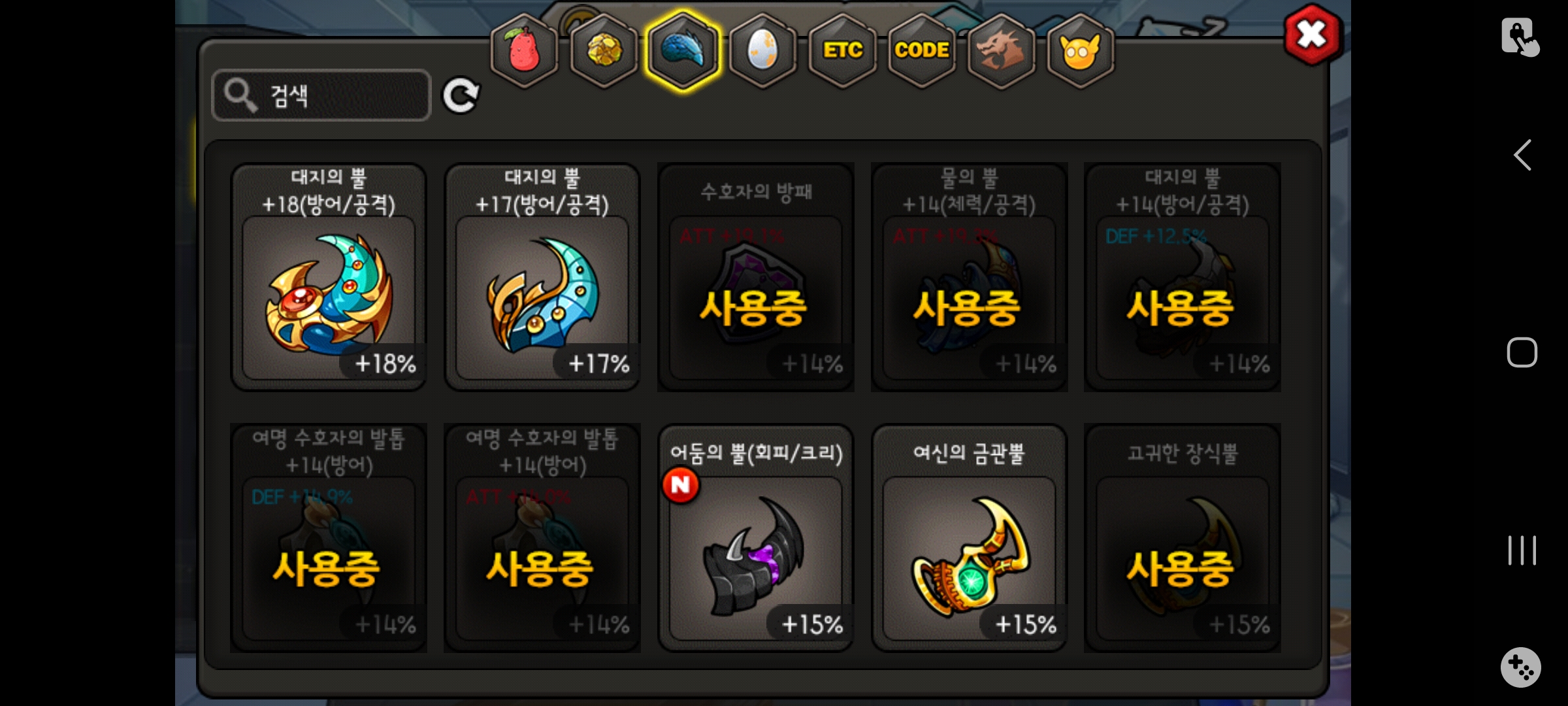This screenshot has width=1568, height=706.
Task: Close the inventory with red X
Action: 1313,34
